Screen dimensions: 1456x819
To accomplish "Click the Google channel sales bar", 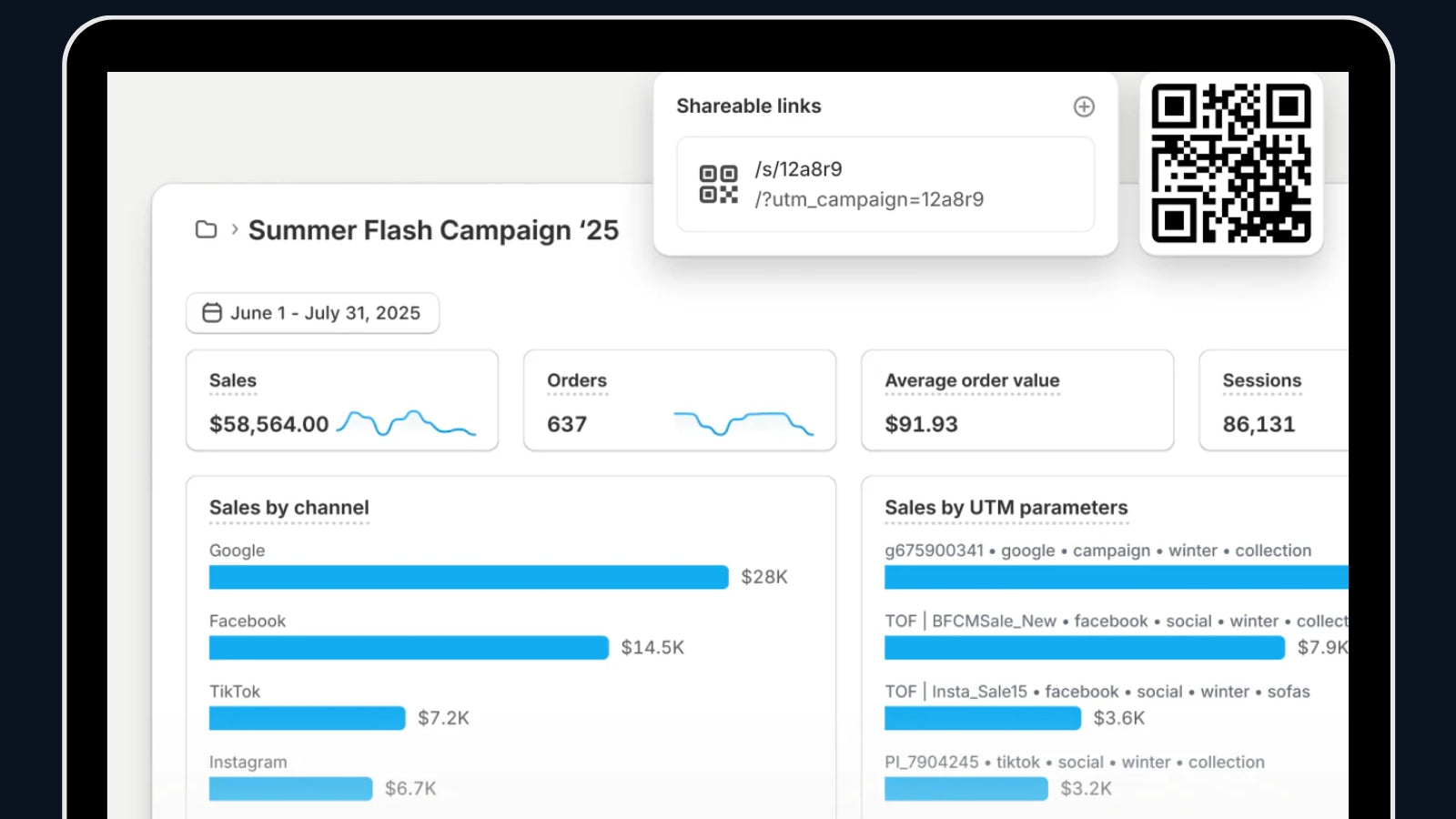I will click(468, 577).
